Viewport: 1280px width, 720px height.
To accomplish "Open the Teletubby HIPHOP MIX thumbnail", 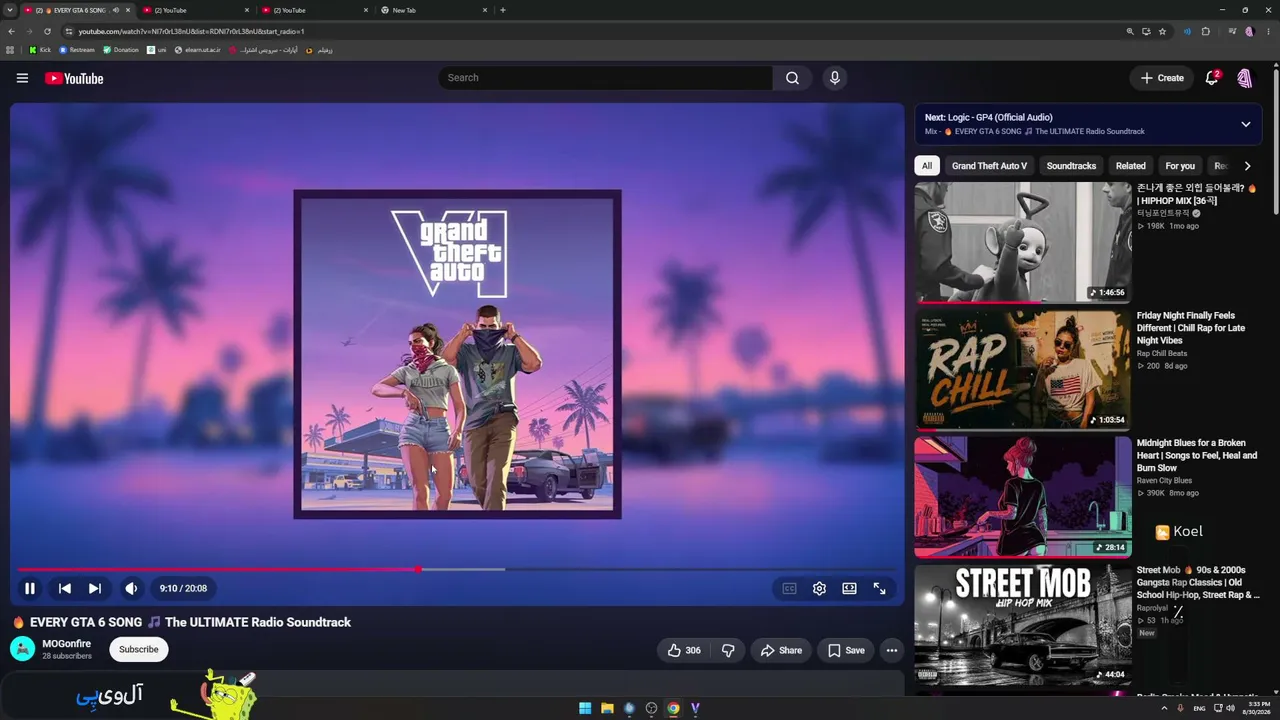I will pyautogui.click(x=1023, y=242).
